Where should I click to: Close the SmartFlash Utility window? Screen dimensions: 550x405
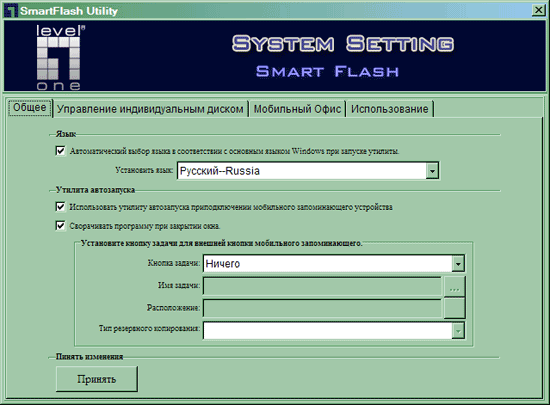(538, 10)
